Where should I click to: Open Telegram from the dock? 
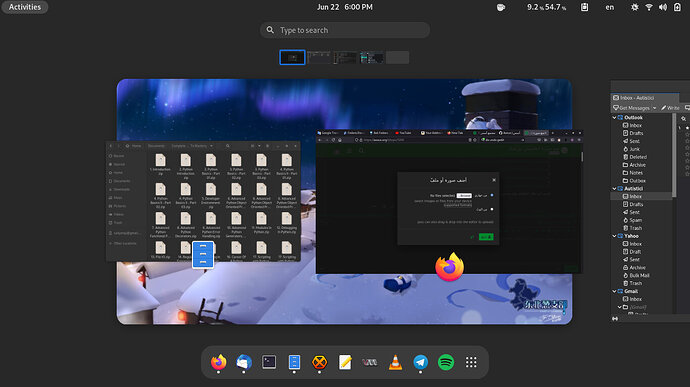(x=421, y=362)
